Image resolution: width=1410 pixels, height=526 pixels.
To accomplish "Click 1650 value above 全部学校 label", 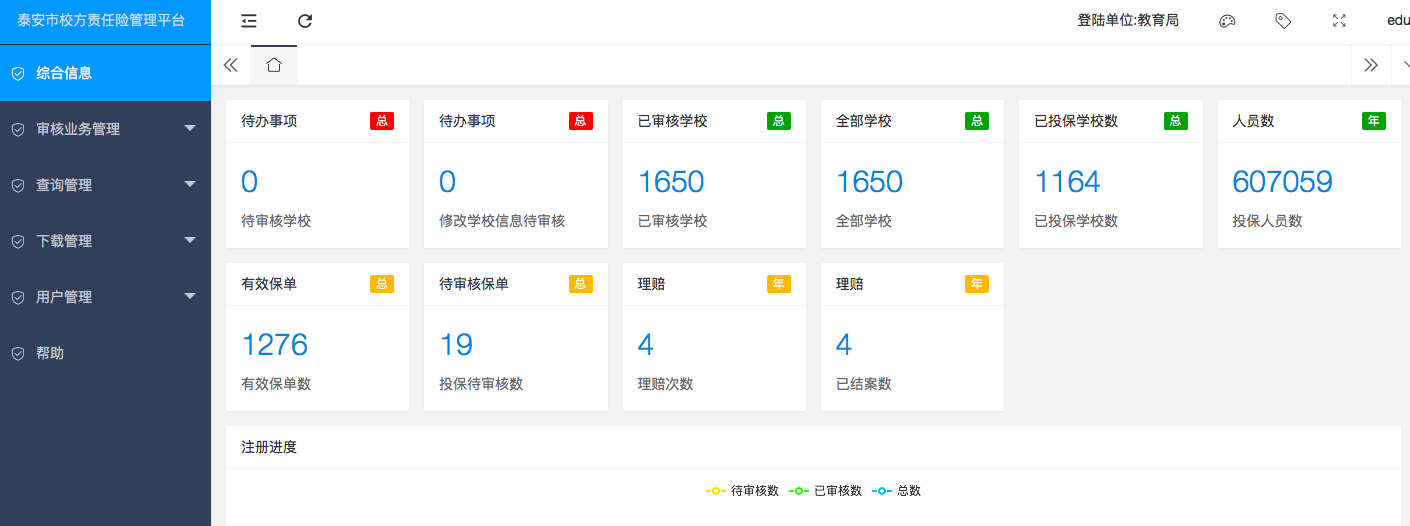I will [x=869, y=182].
